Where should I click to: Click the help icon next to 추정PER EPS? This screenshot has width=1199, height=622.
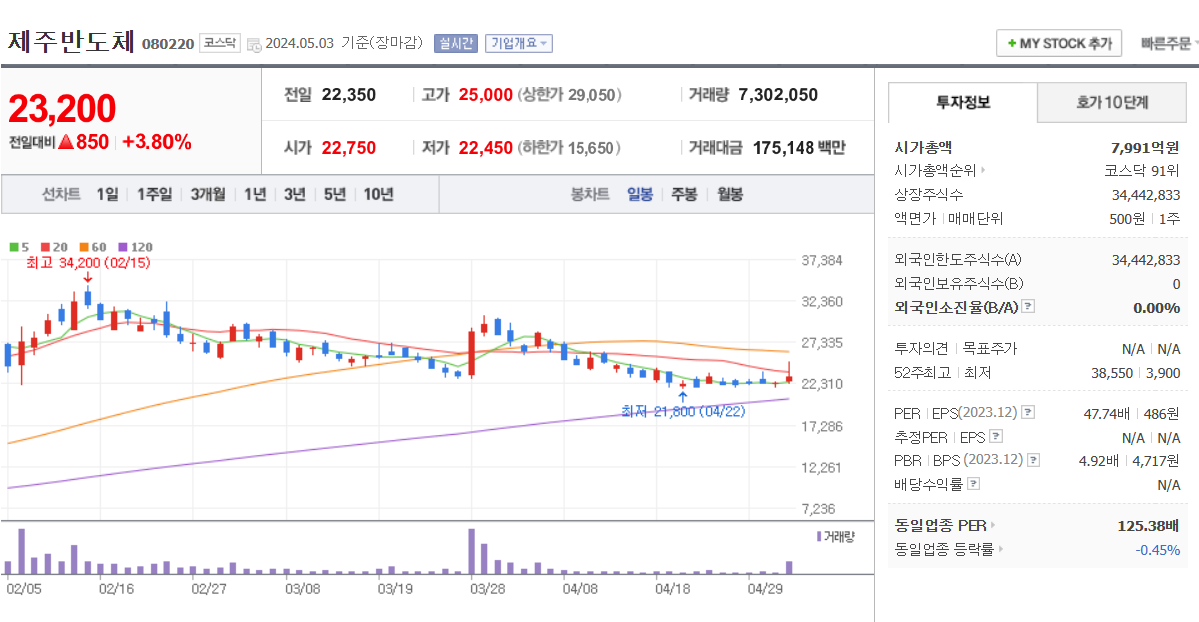[996, 436]
